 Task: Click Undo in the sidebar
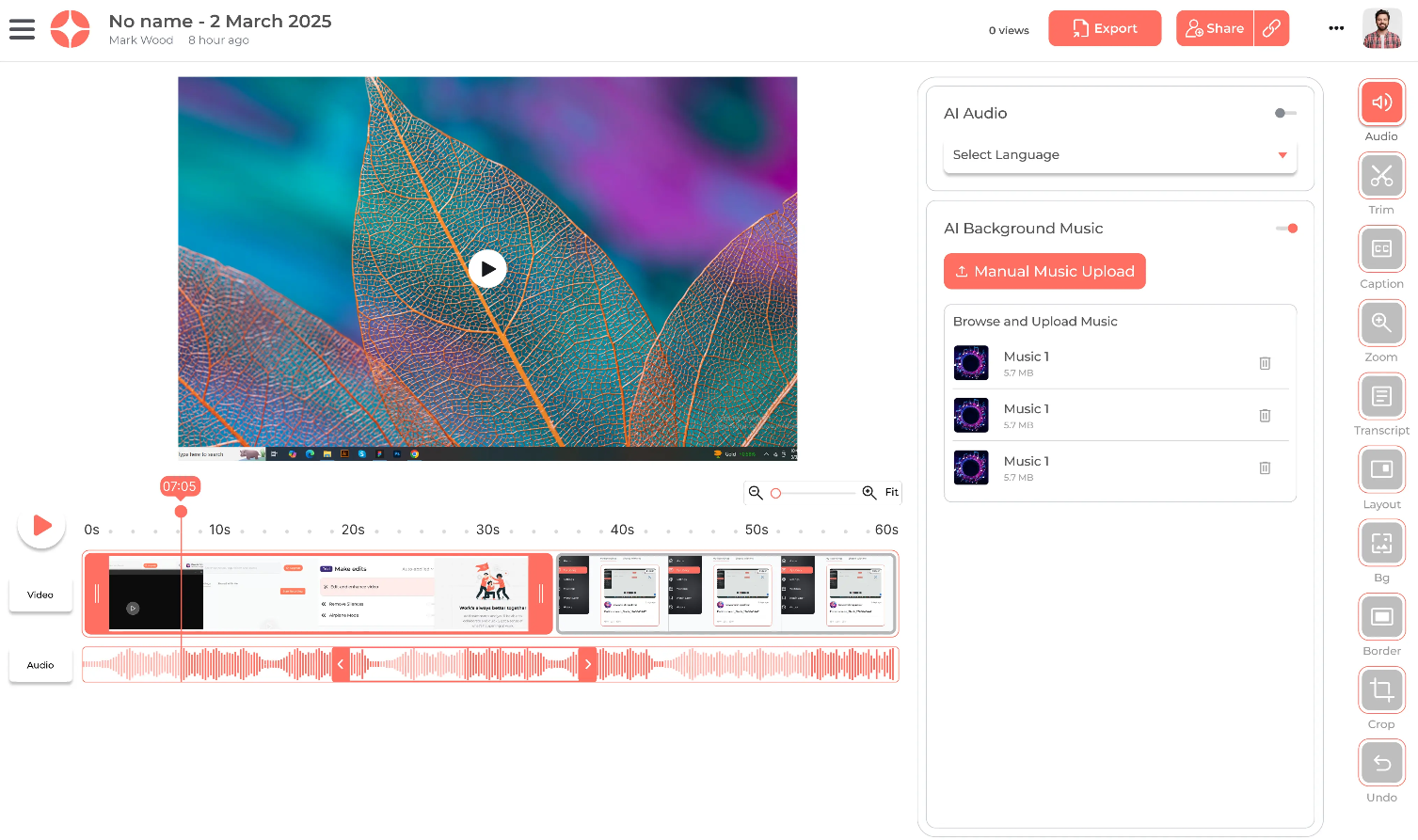(1380, 763)
